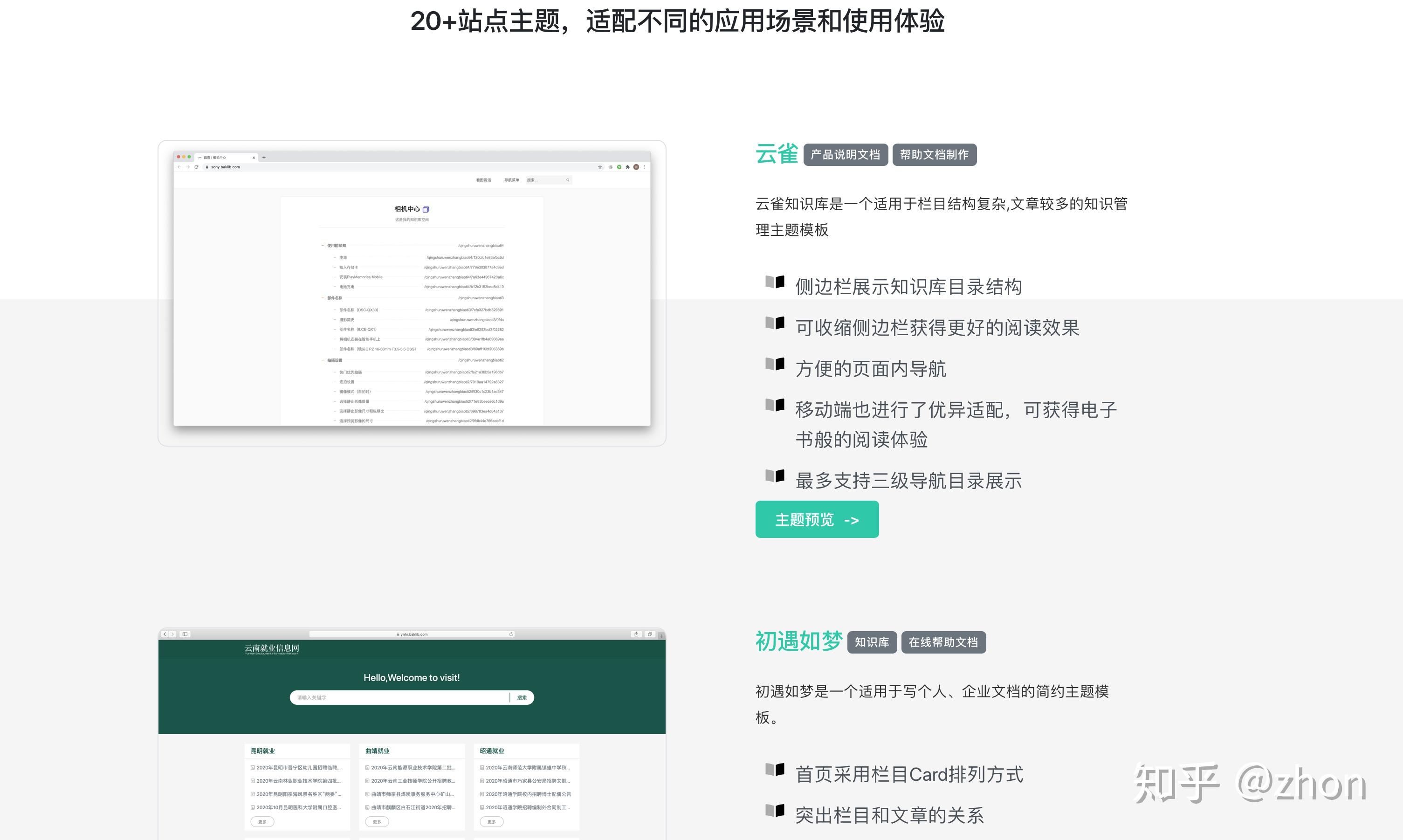Click 更多 under the 昆明就业 column
1403x840 pixels.
pos(261,821)
